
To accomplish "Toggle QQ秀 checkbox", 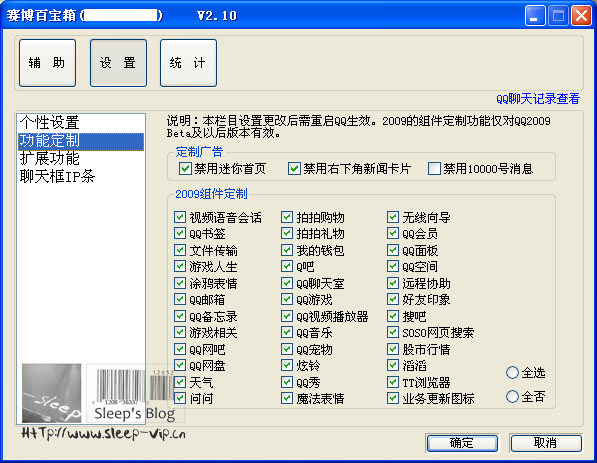I will [x=287, y=382].
